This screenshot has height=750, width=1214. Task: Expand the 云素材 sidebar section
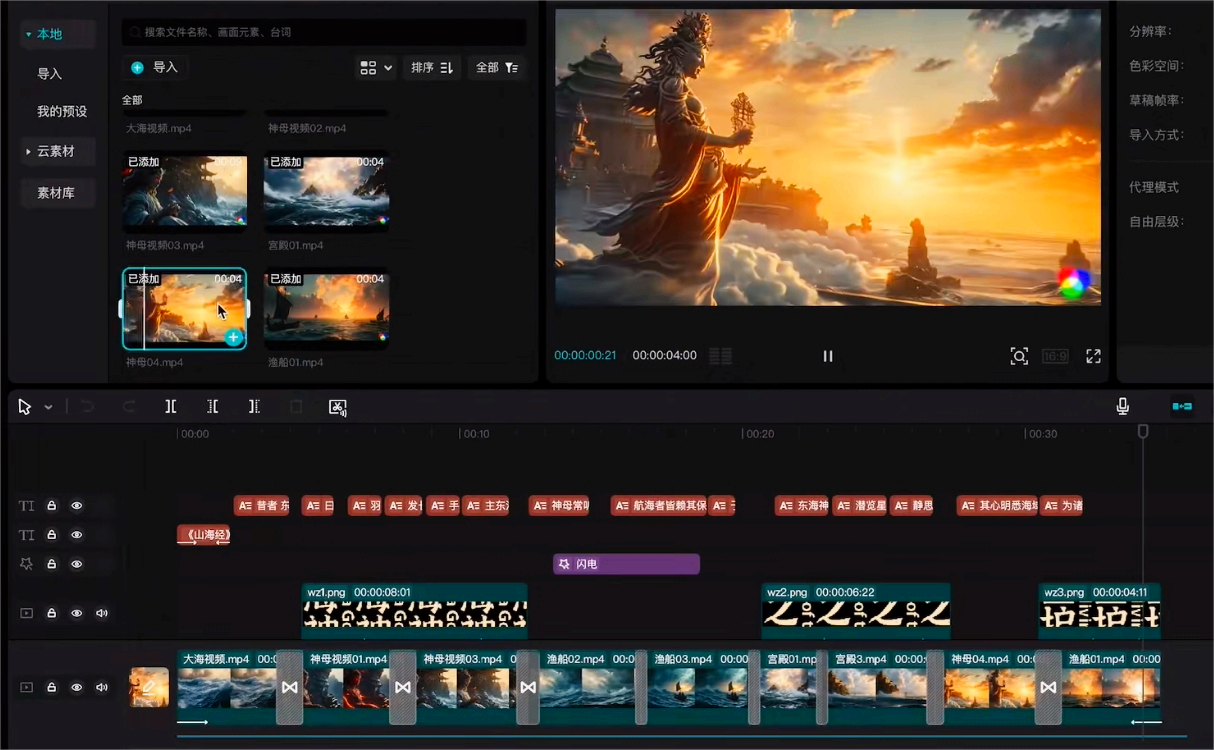(x=56, y=151)
